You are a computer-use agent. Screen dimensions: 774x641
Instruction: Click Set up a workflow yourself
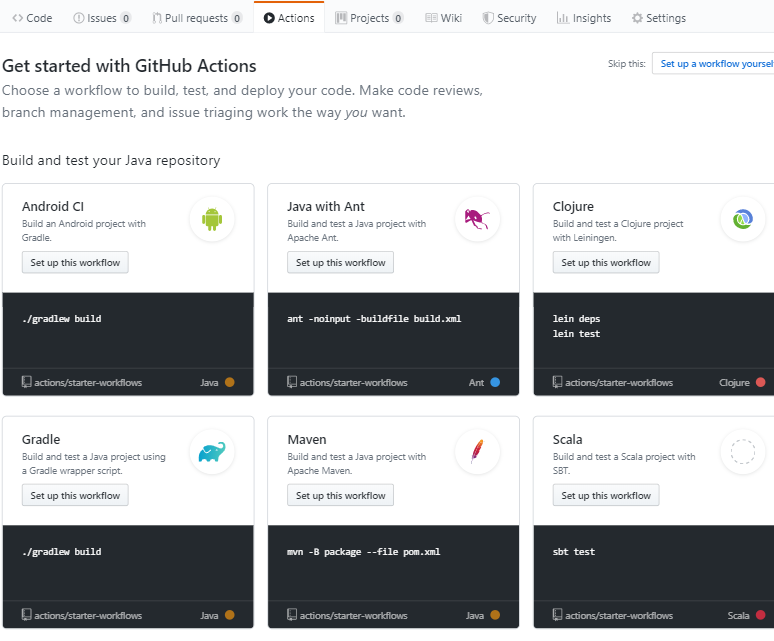(x=714, y=64)
